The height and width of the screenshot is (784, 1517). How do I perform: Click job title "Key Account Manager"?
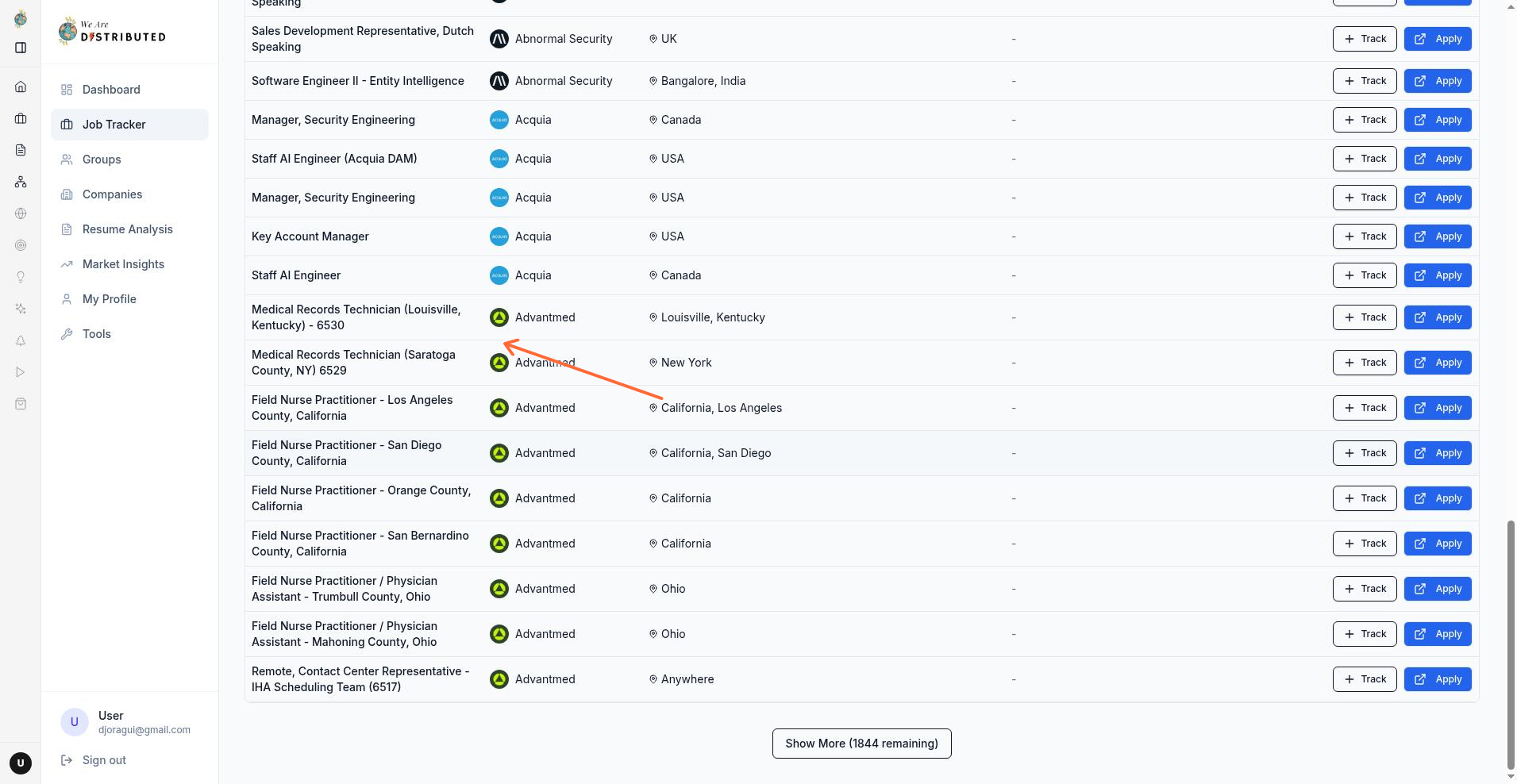310,236
